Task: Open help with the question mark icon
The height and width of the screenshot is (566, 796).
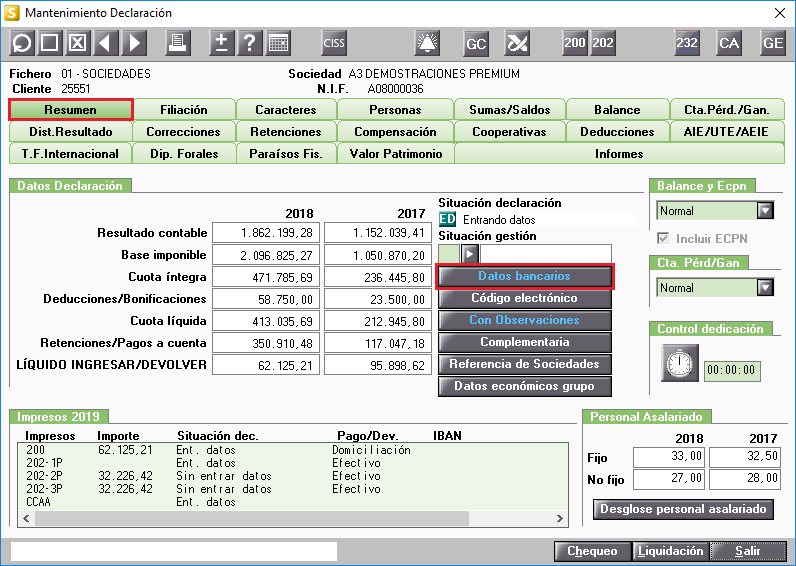Action: click(x=250, y=43)
